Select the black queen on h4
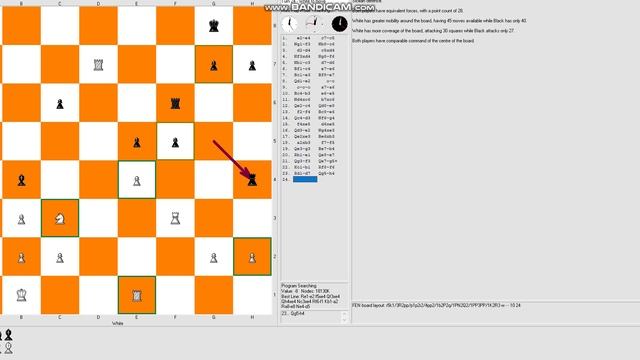Screen dimensions: 640x360 coord(252,180)
